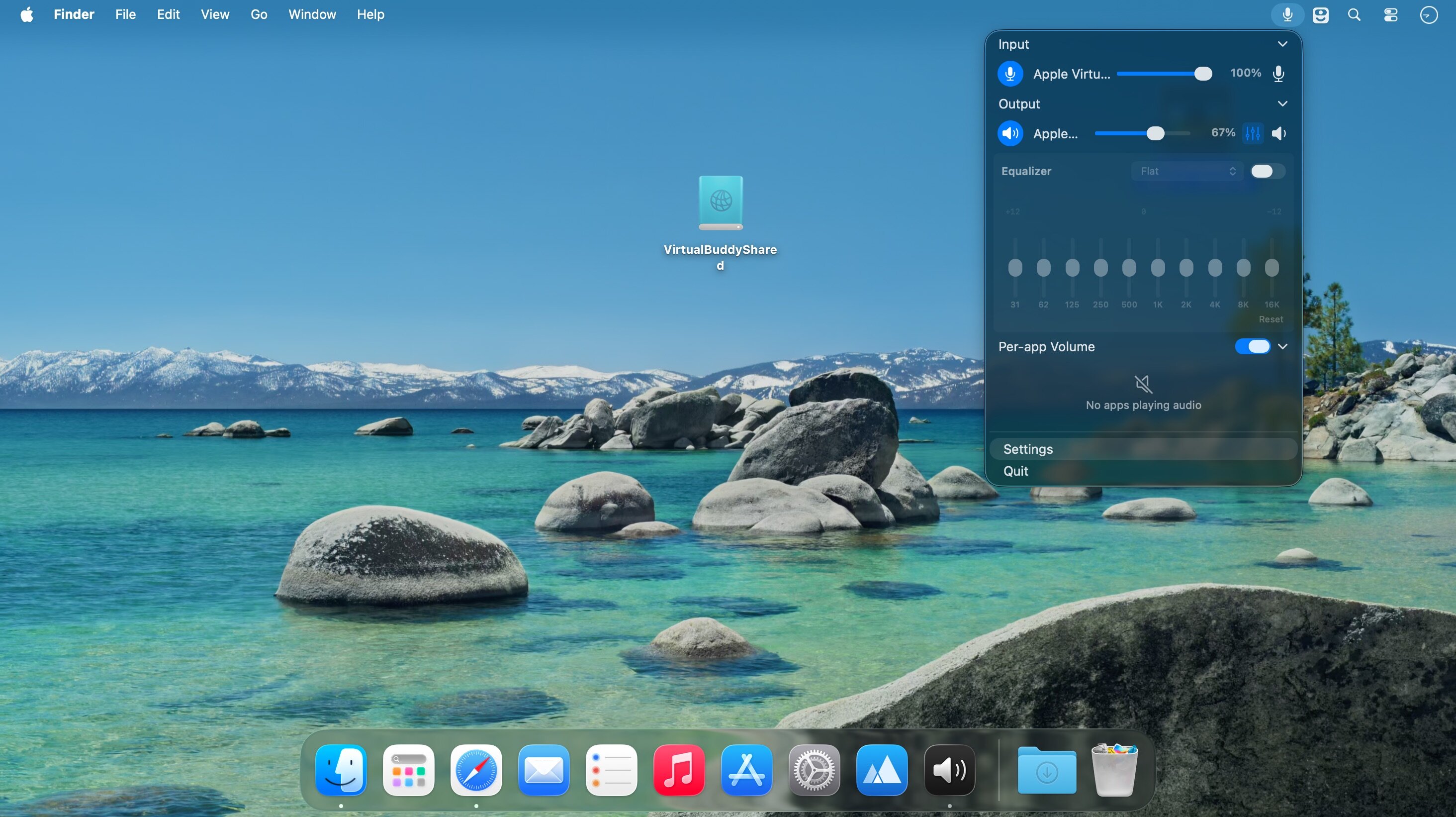
Task: Open the Edit menu
Action: [169, 14]
